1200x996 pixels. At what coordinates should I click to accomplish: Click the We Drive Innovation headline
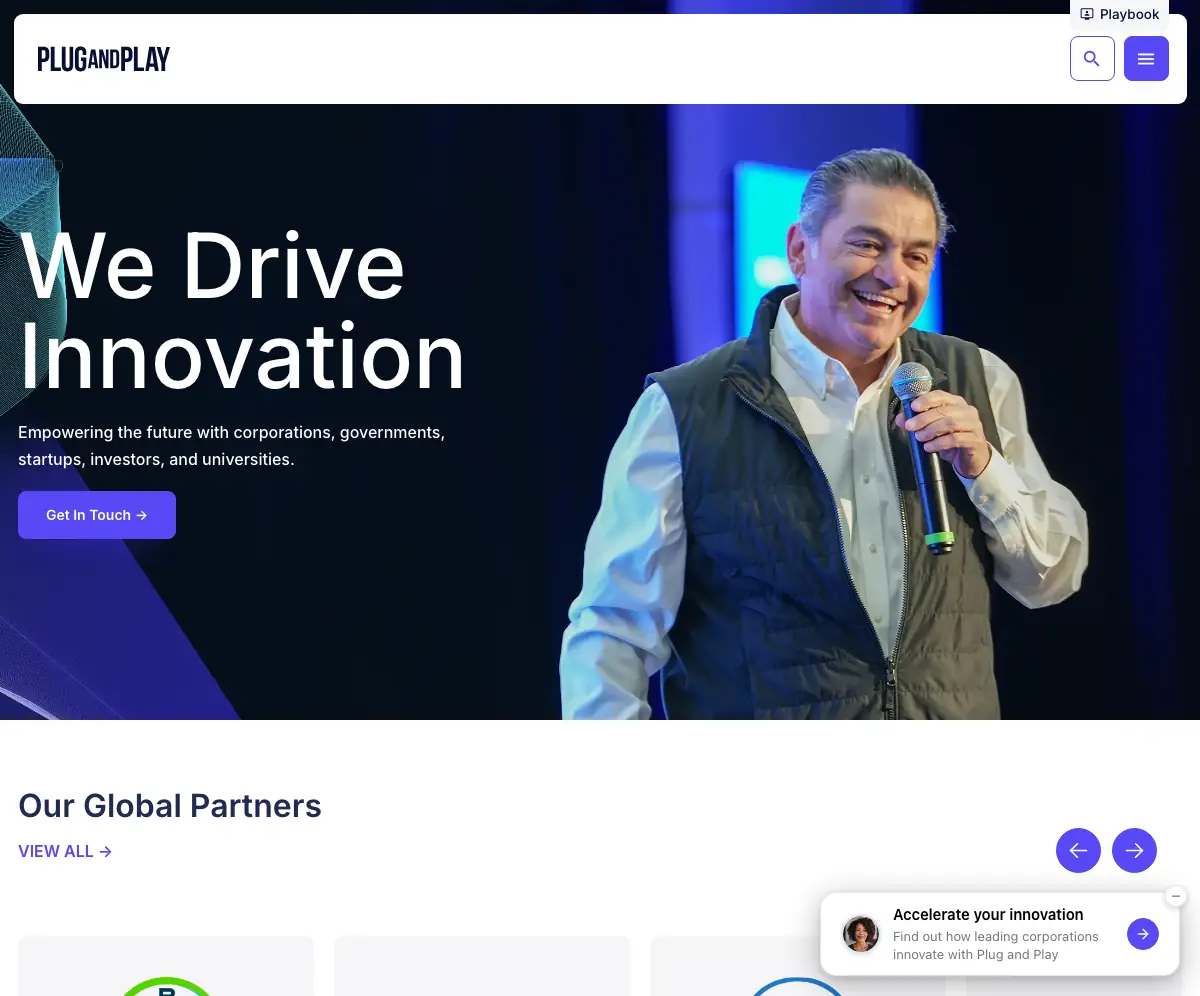click(x=242, y=311)
